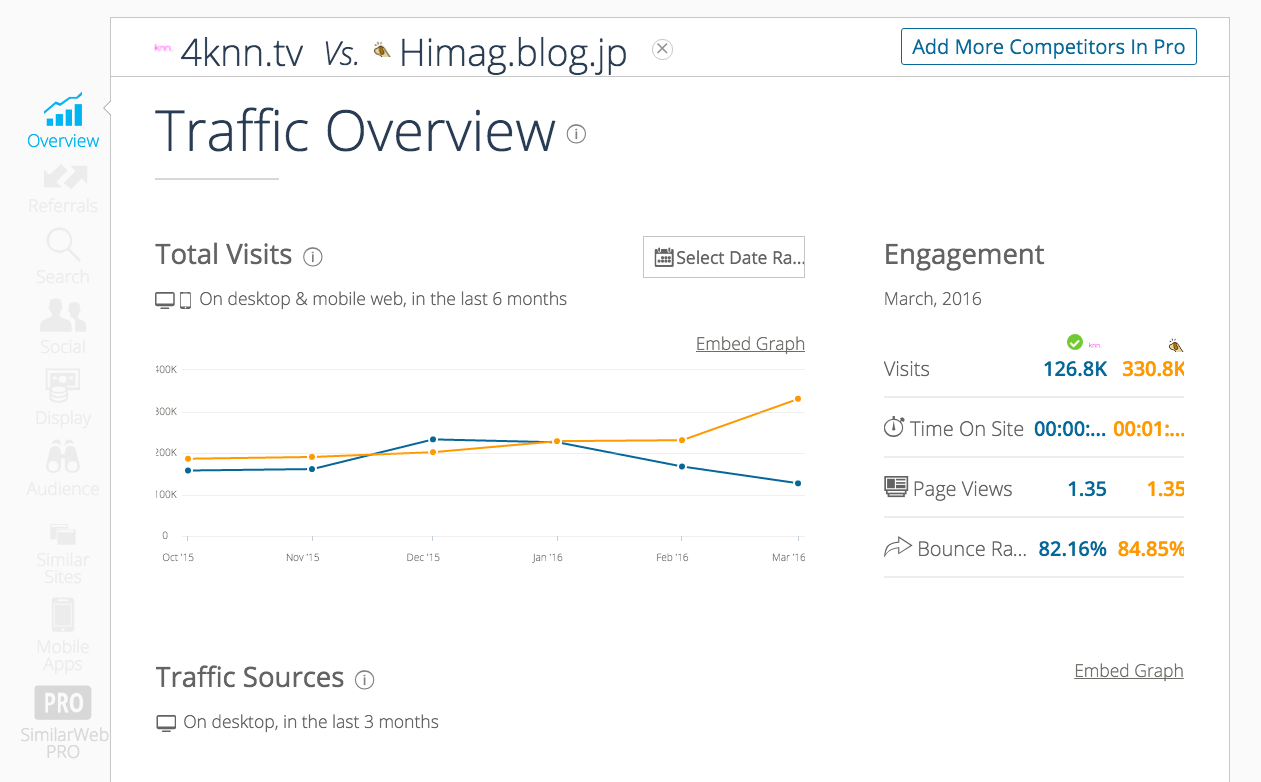Click the Time On Site stopwatch icon
The height and width of the screenshot is (782, 1261).
click(x=894, y=427)
